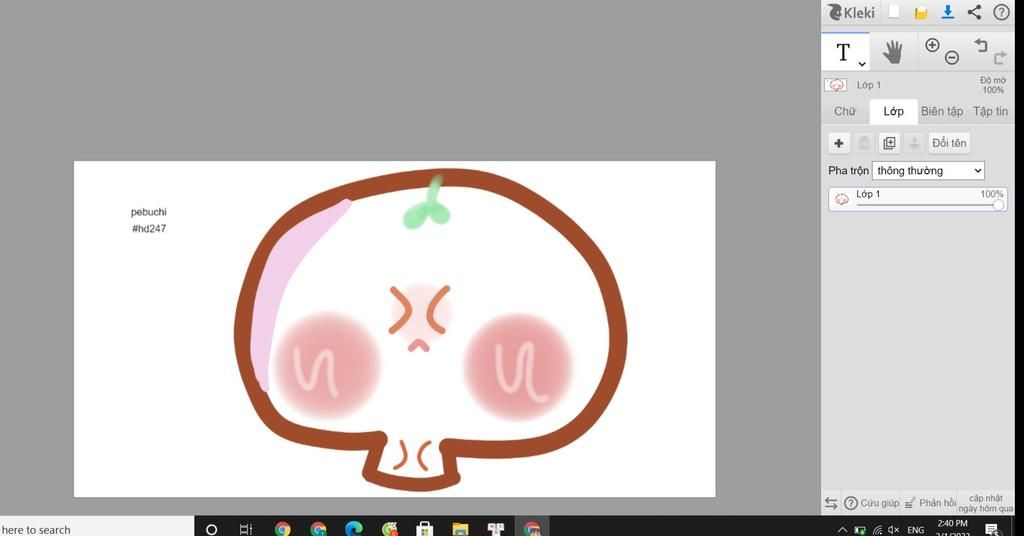Select the Text tool
This screenshot has width=1024, height=536.
845,52
